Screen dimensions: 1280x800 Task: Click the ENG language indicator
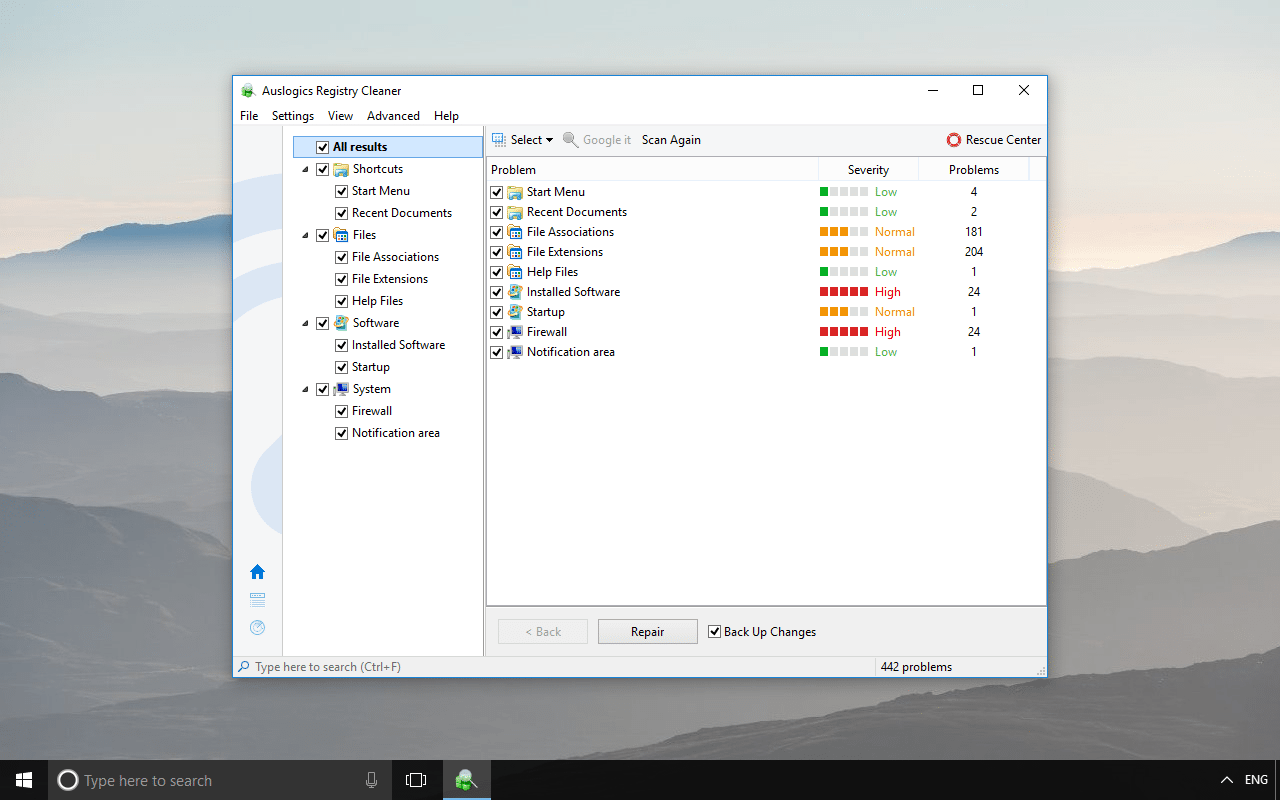[1256, 780]
